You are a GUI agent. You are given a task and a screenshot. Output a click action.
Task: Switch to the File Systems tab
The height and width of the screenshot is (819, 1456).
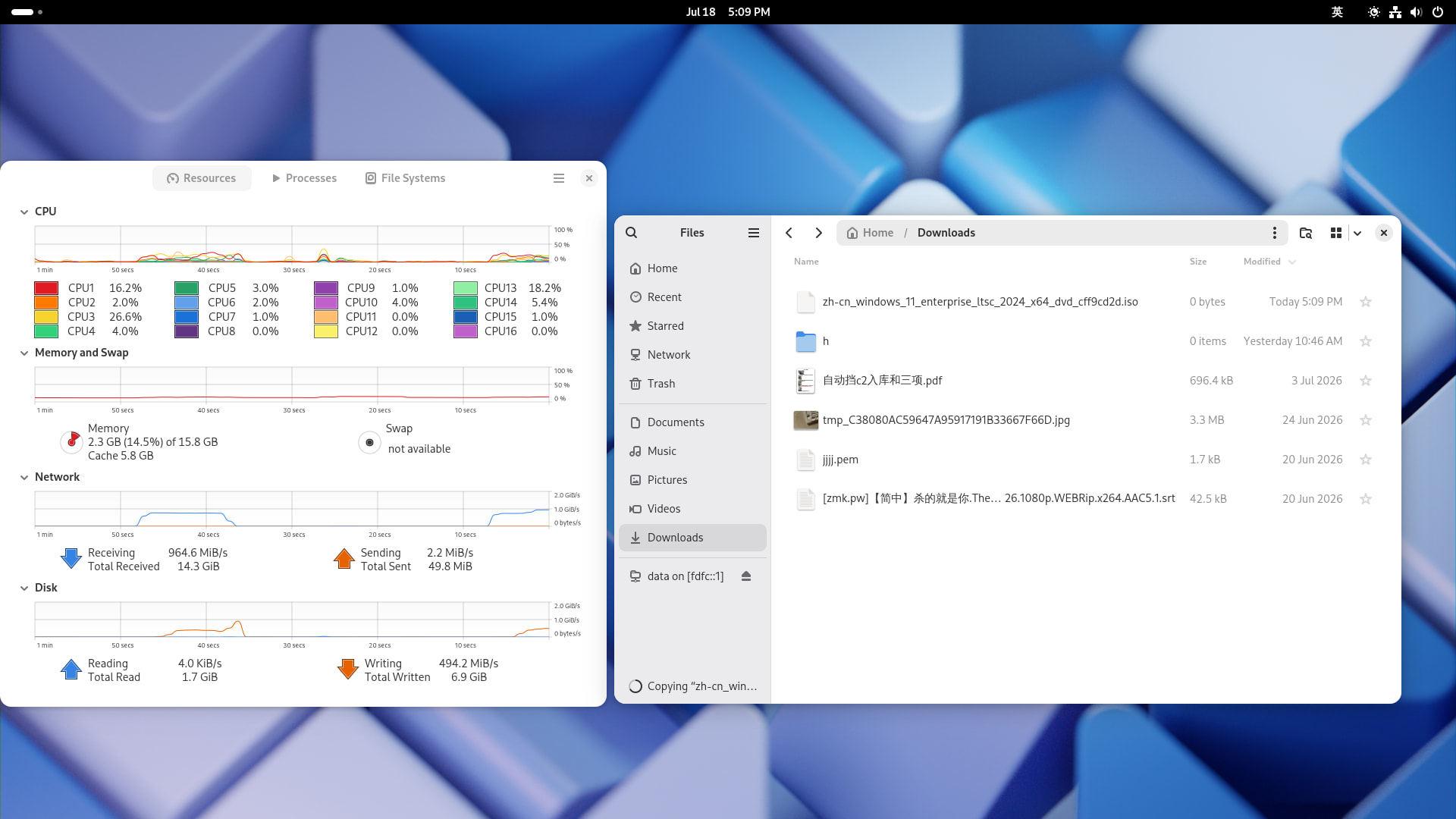(405, 178)
